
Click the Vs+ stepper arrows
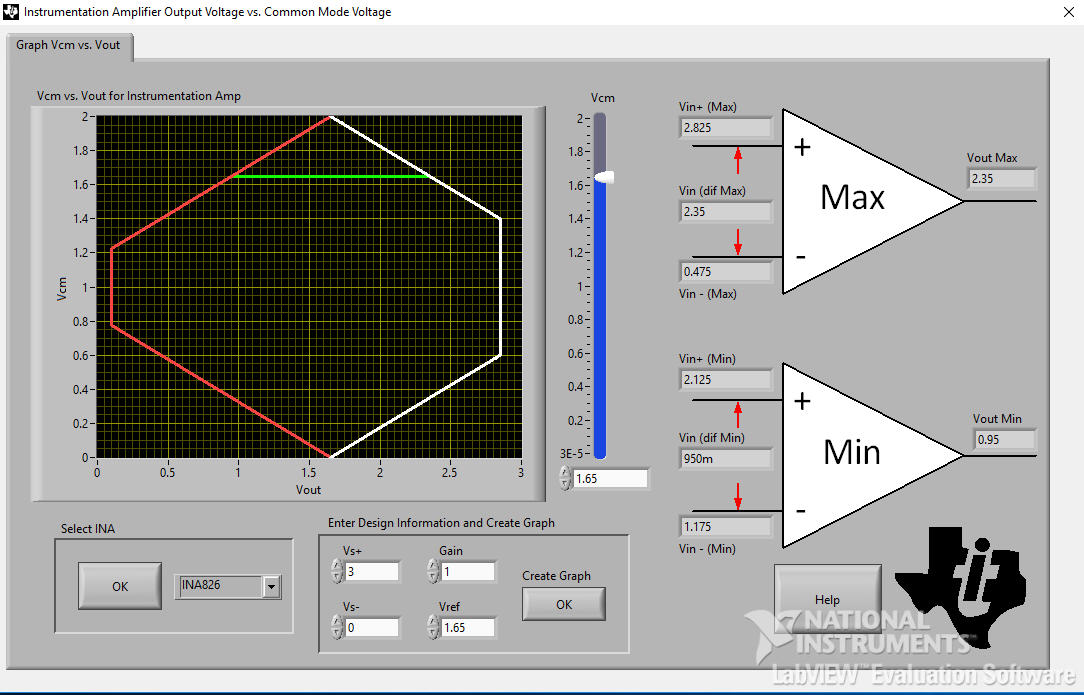pos(337,571)
